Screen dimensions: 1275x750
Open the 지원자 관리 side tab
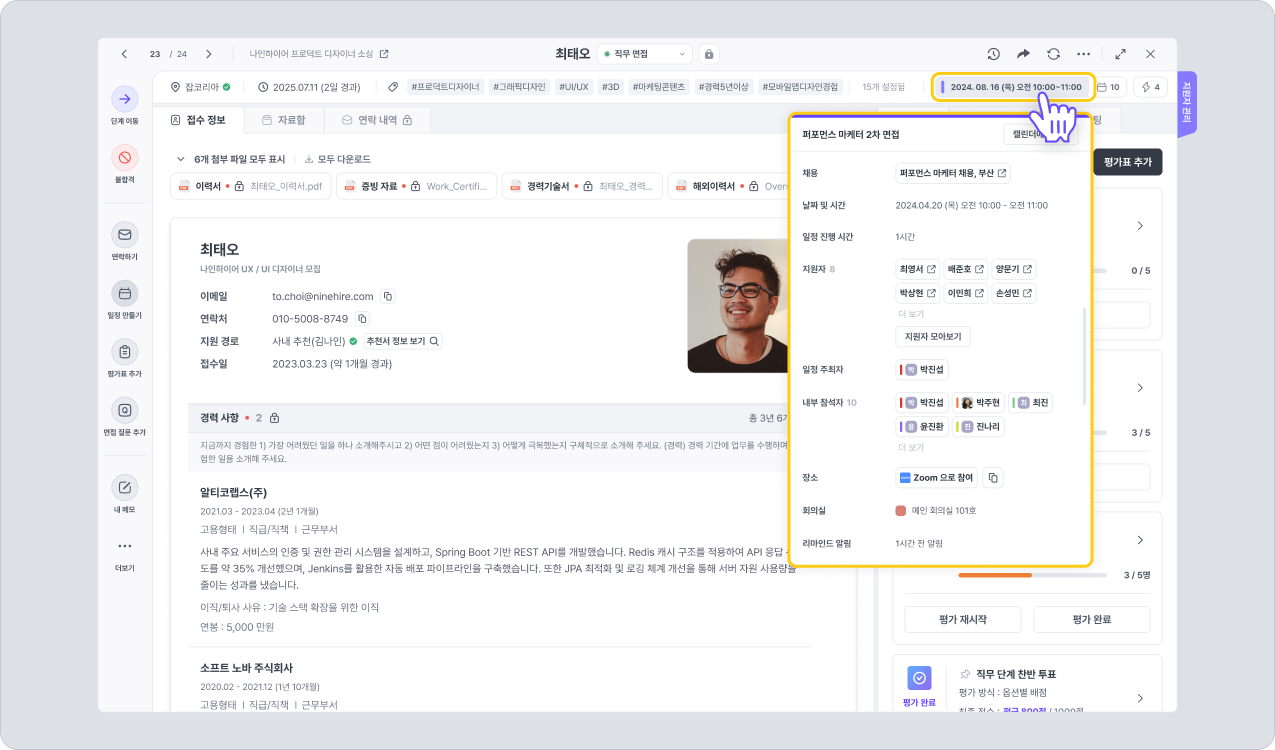coord(1187,103)
